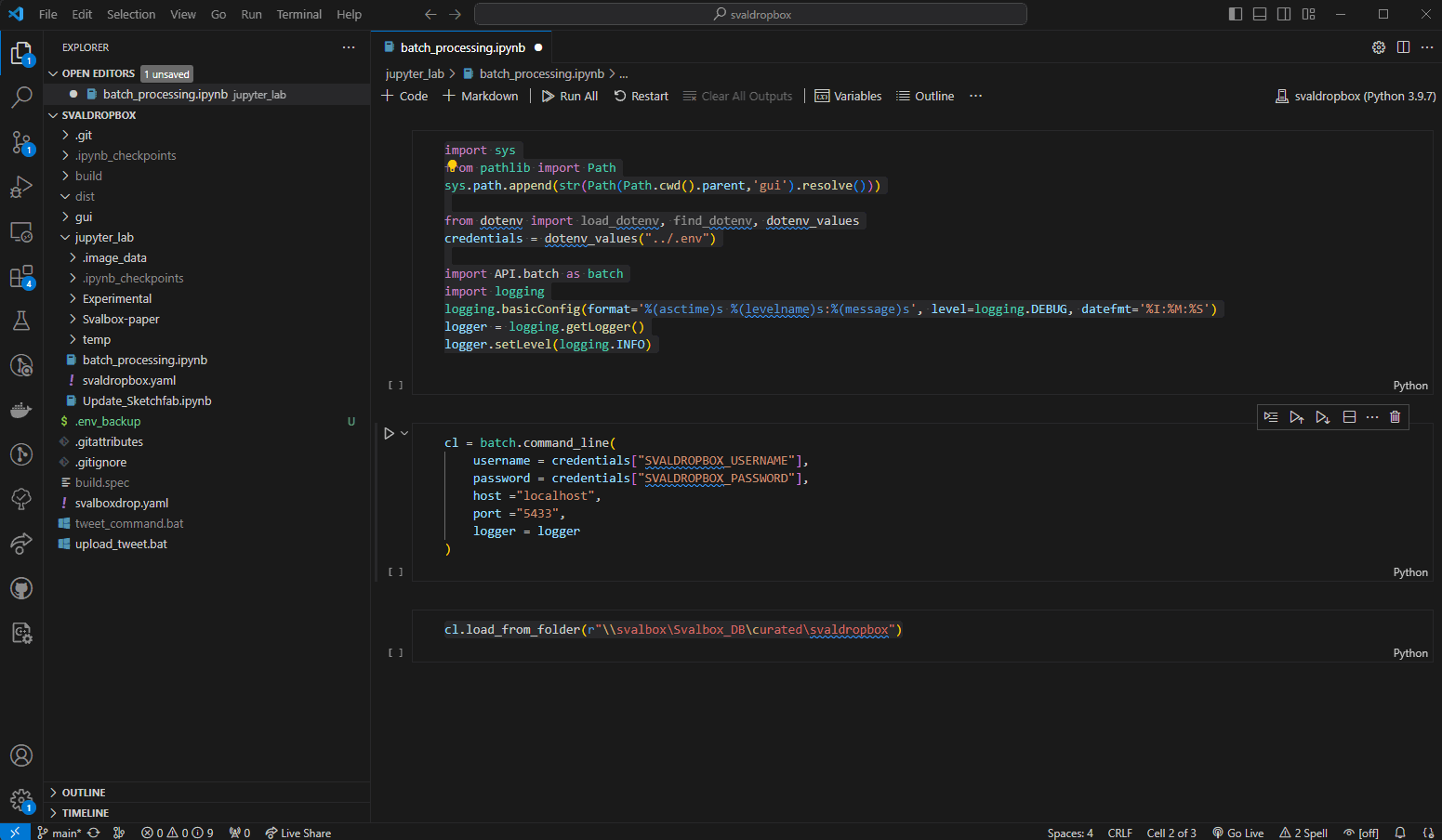This screenshot has width=1442, height=840.
Task: Go forward with the navigation arrow
Action: coord(455,14)
